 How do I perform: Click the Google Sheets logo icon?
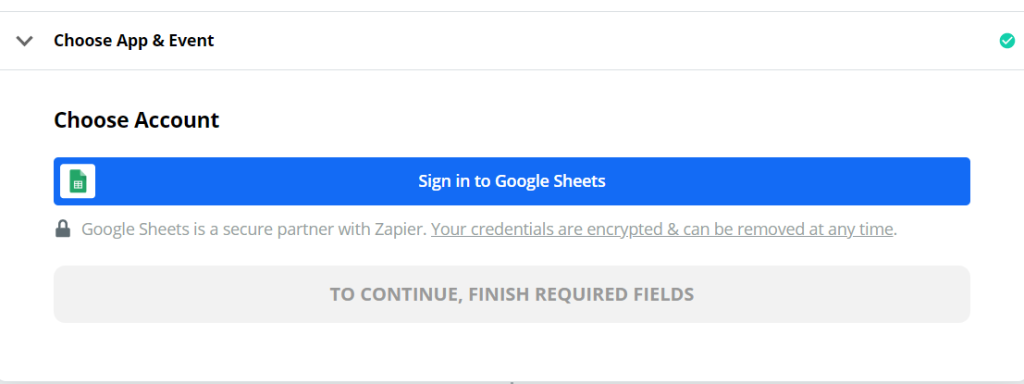pos(78,181)
